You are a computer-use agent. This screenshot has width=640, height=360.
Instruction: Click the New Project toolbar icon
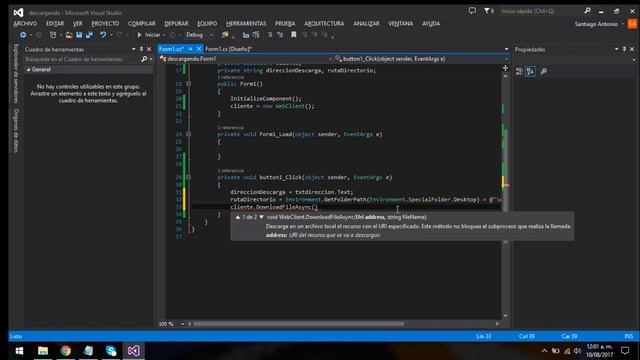(x=53, y=35)
